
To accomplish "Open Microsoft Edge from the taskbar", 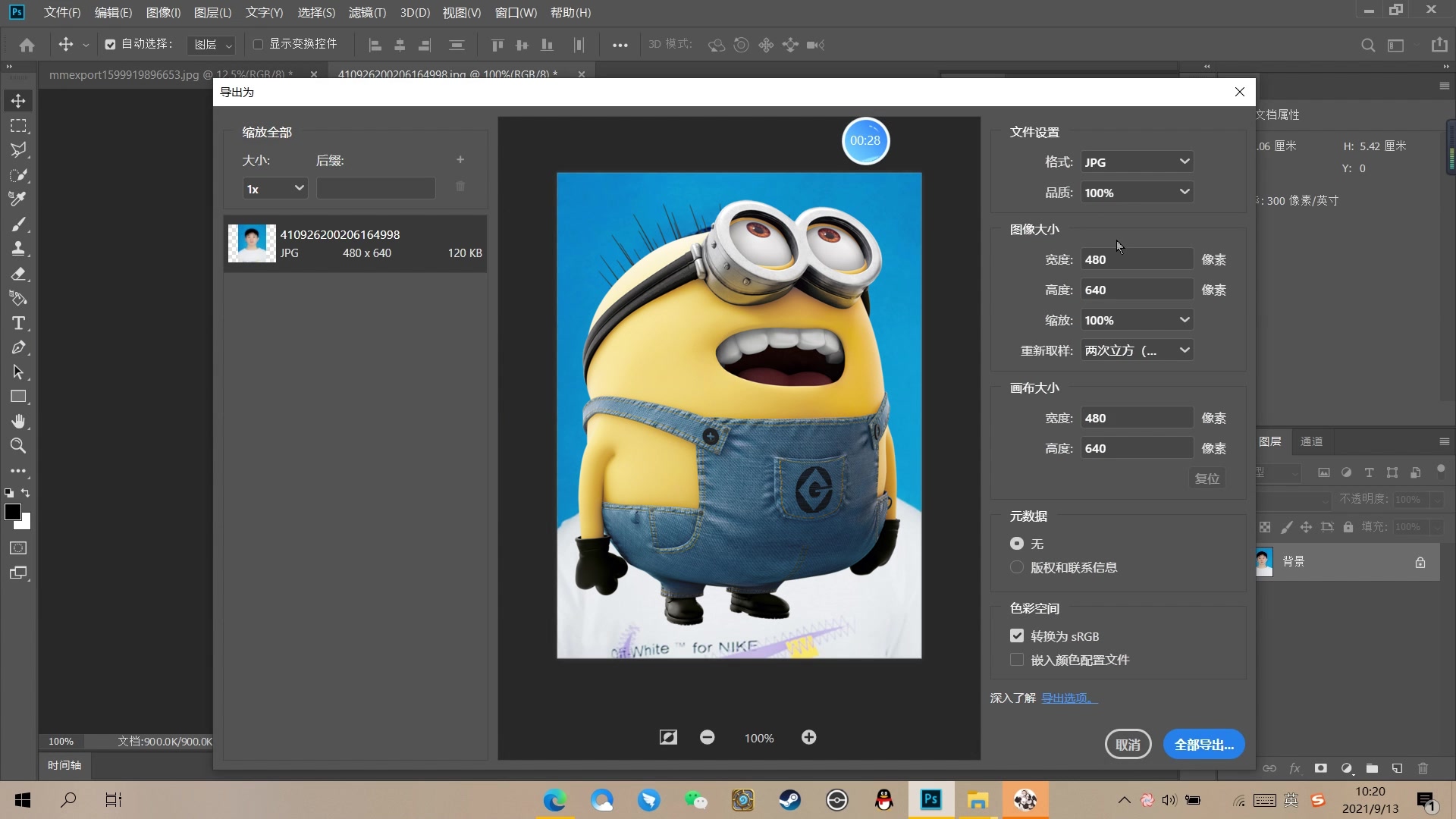I will (x=555, y=800).
